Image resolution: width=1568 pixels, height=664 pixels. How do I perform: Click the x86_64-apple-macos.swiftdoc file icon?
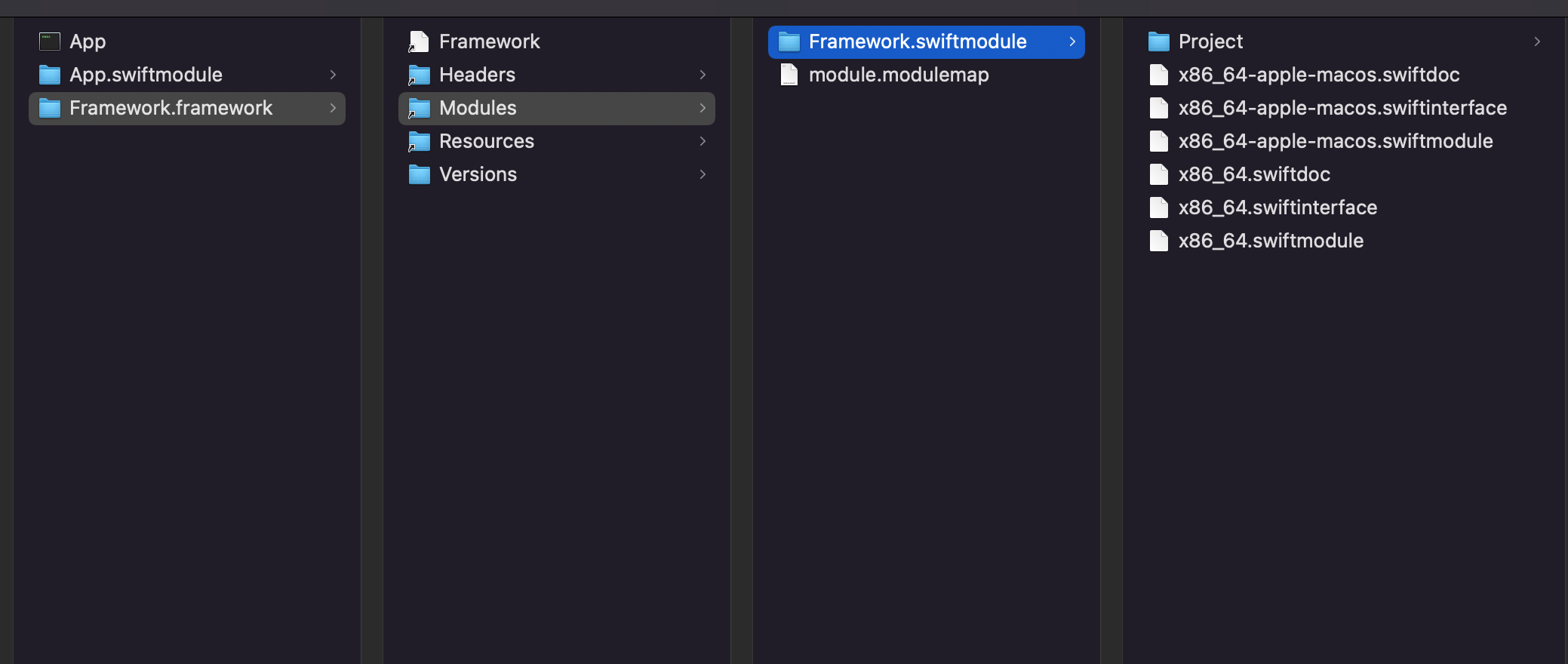point(1159,75)
